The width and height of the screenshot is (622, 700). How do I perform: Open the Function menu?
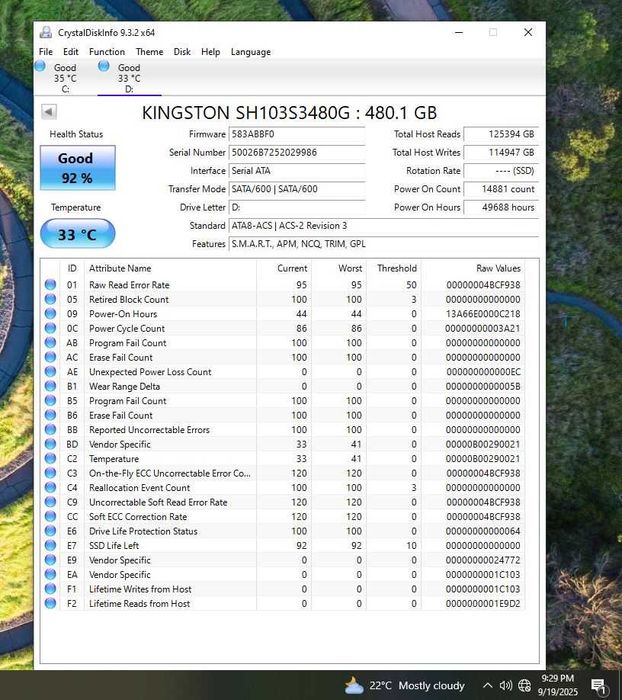107,52
